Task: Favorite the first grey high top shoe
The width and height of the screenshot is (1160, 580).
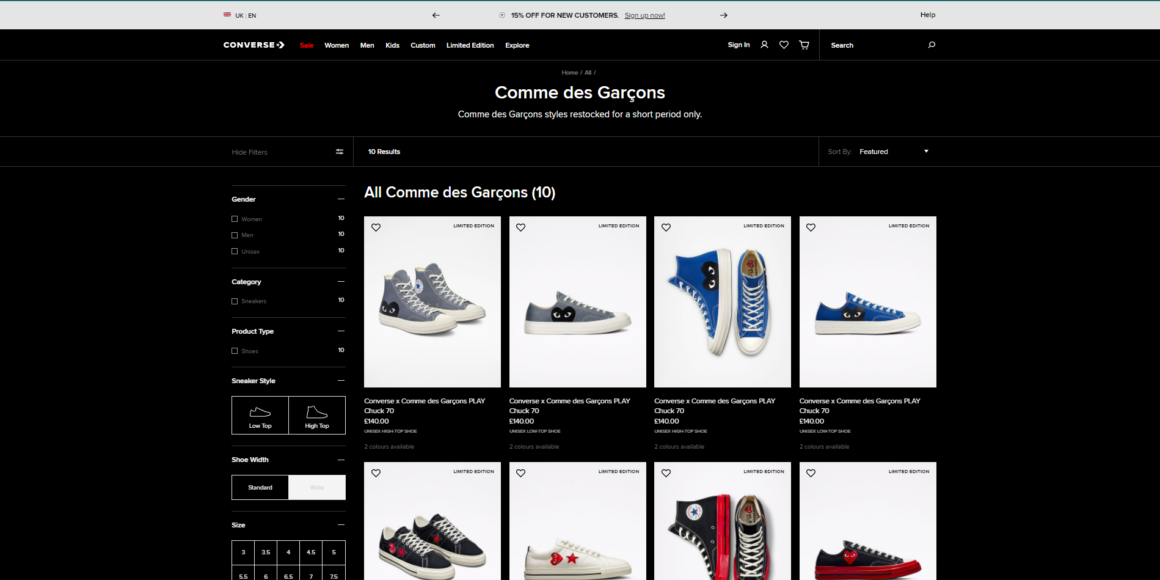Action: click(x=376, y=227)
